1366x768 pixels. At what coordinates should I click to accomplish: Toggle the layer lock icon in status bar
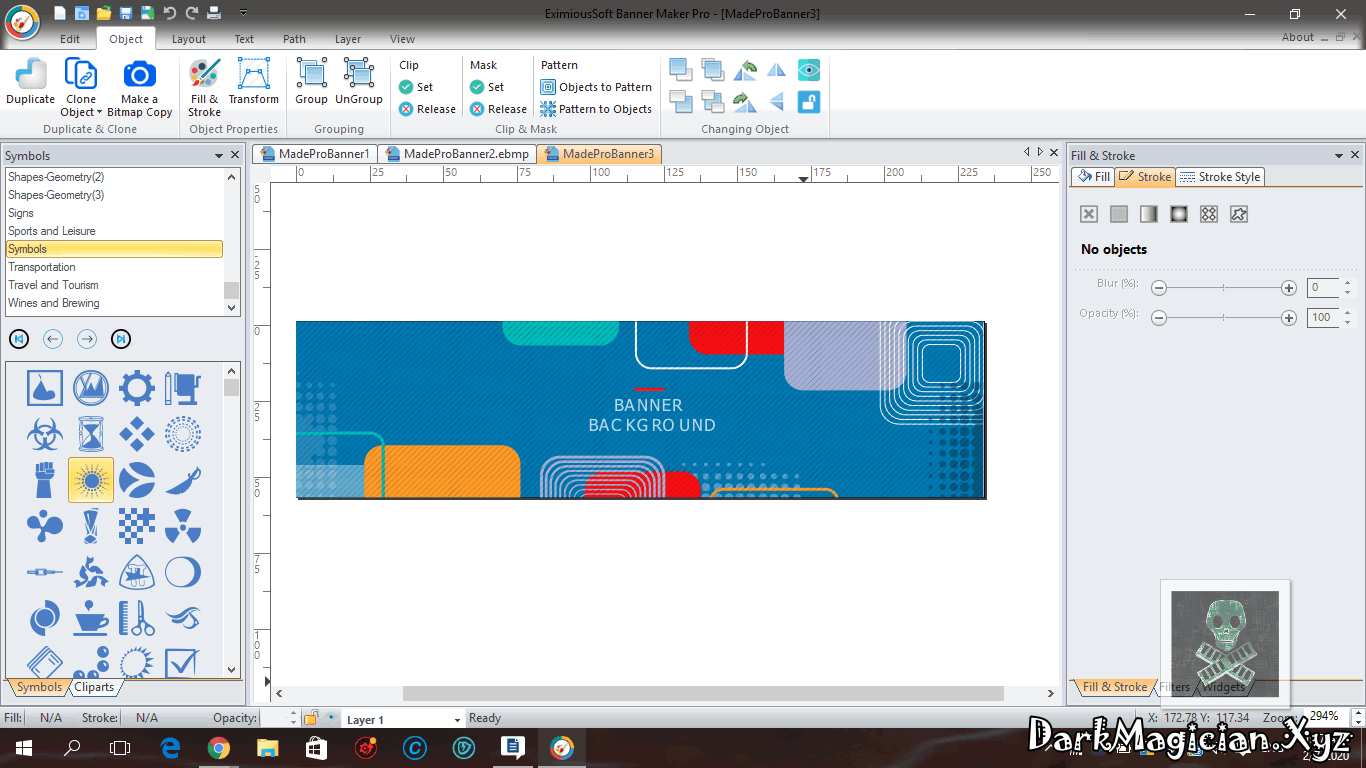(x=311, y=718)
